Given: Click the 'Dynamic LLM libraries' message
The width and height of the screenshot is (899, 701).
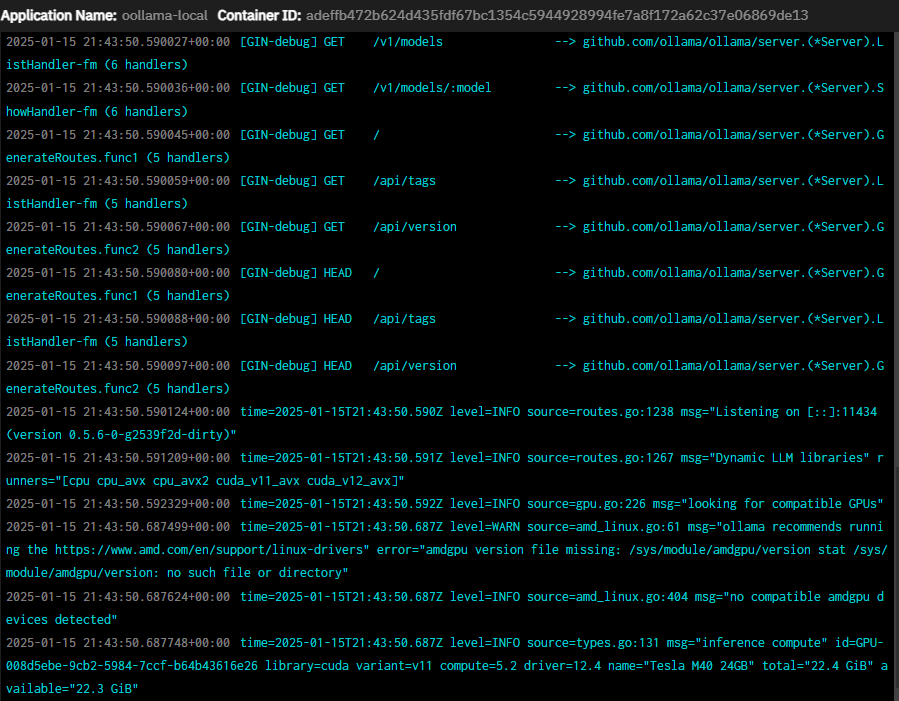Looking at the screenshot, I should coord(788,457).
